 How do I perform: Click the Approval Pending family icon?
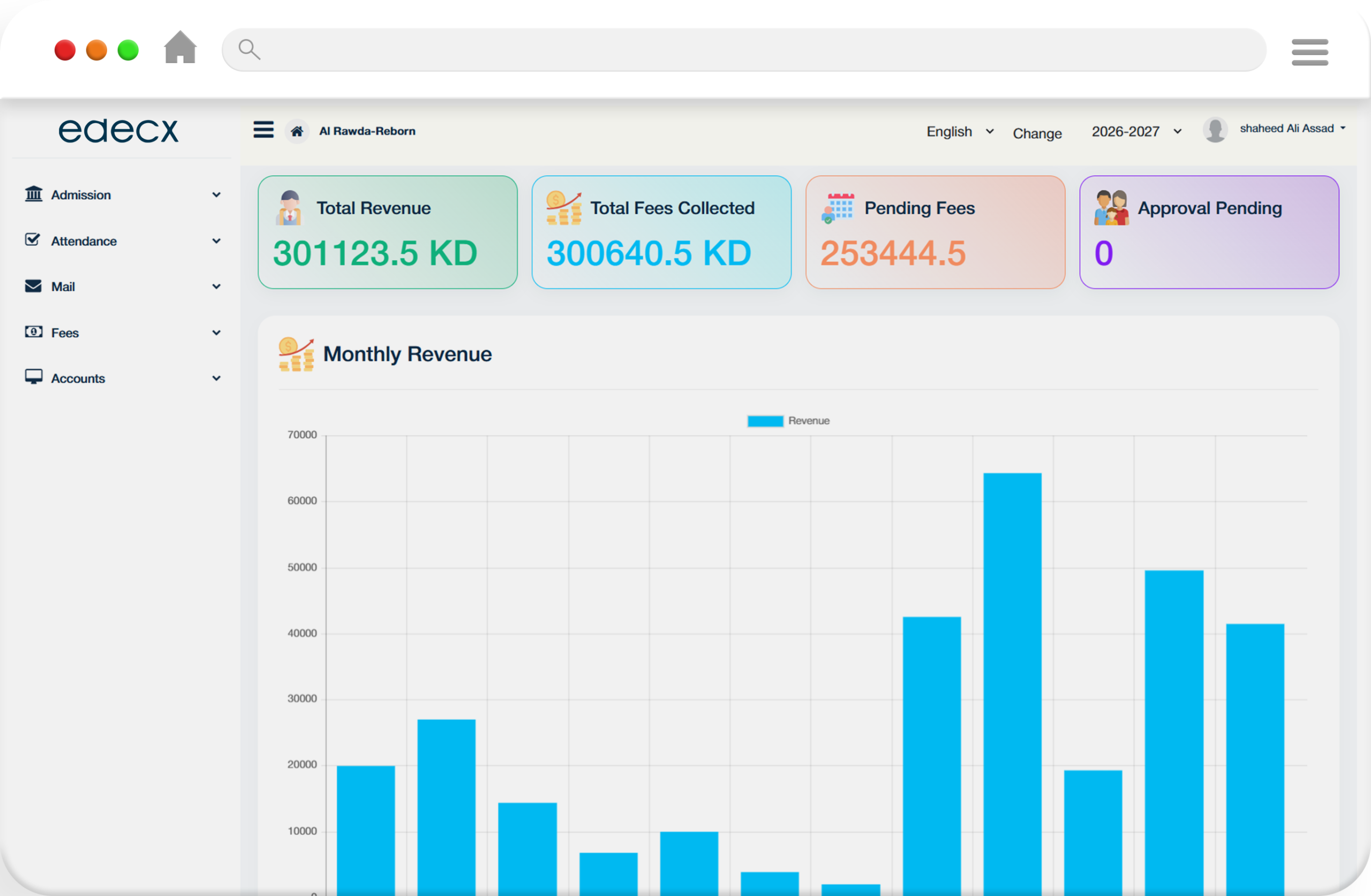1111,207
